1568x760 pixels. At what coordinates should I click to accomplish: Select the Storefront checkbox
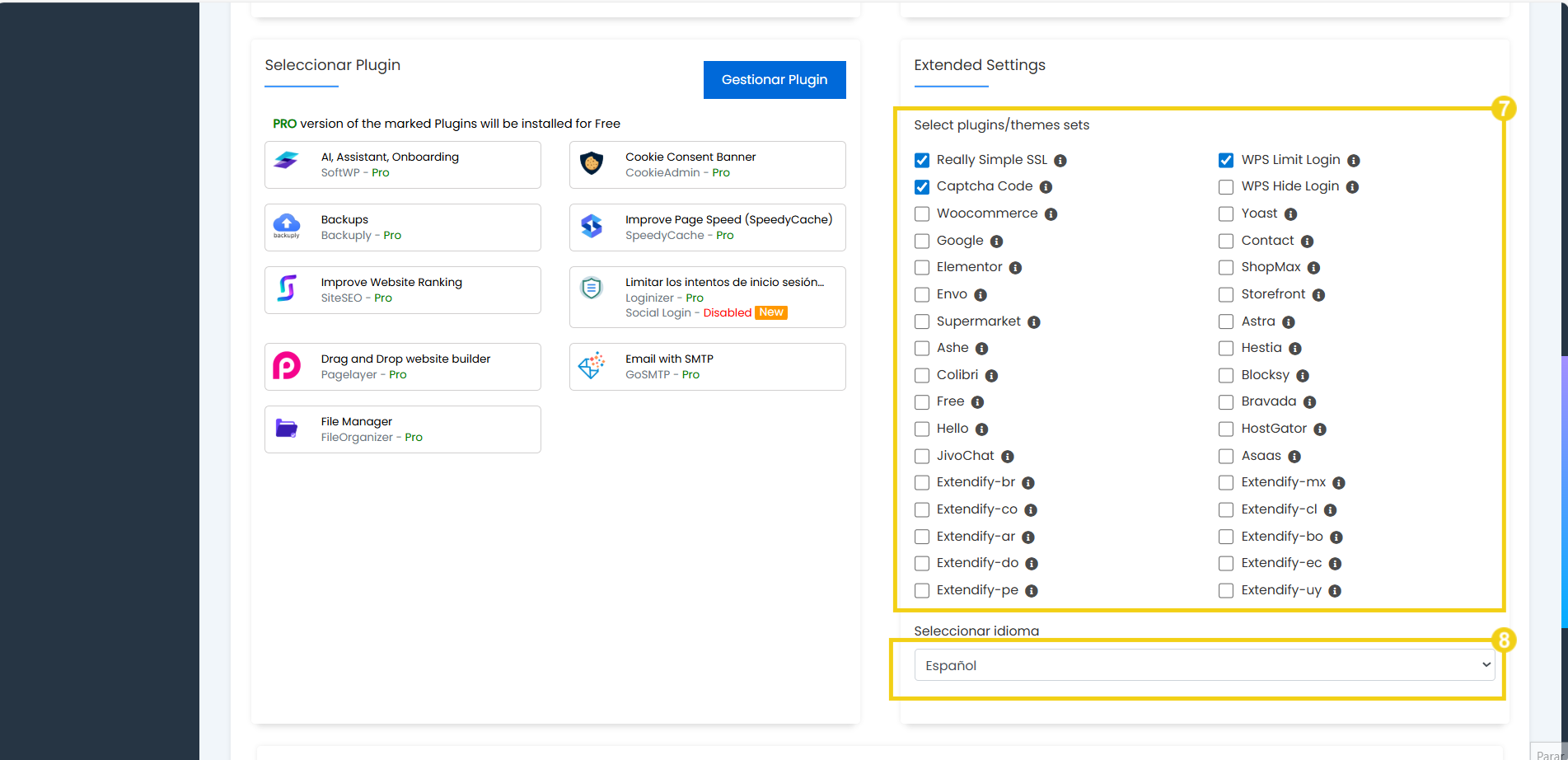[1226, 294]
